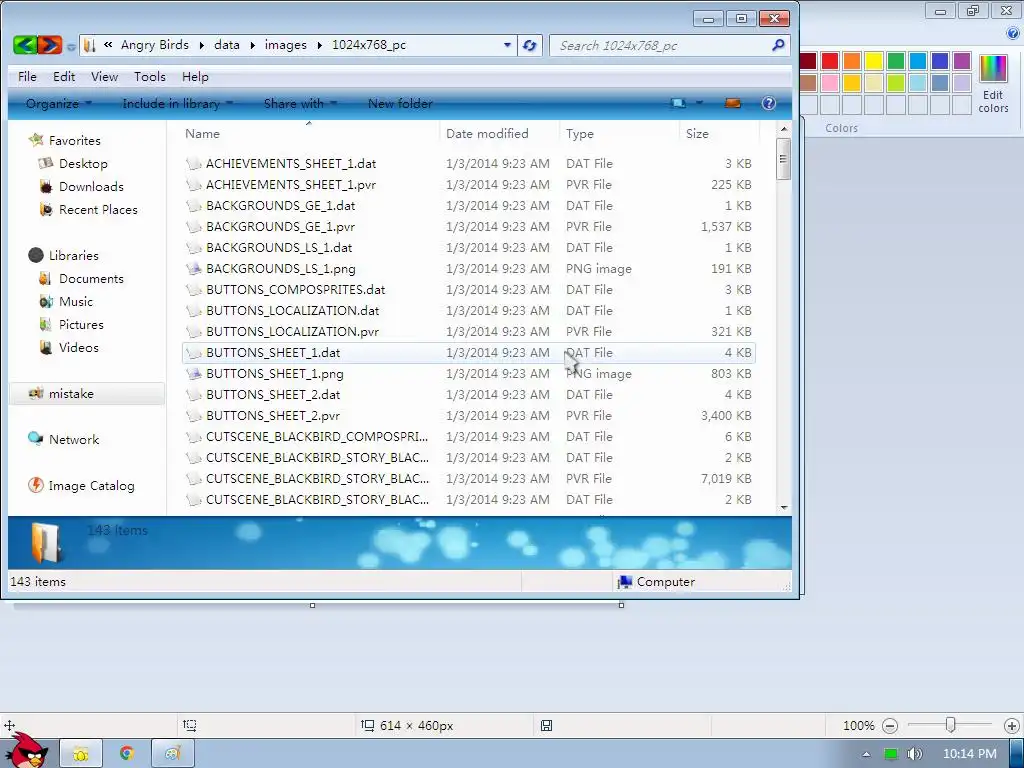
Task: Click file icon of BACKGROUNDS_LS_1.png
Action: (x=193, y=268)
